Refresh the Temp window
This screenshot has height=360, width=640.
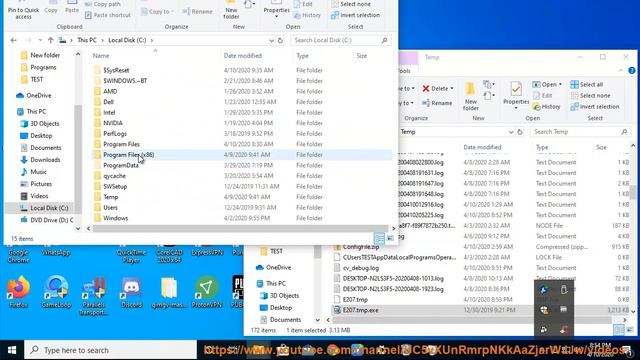pyautogui.click(x=520, y=132)
